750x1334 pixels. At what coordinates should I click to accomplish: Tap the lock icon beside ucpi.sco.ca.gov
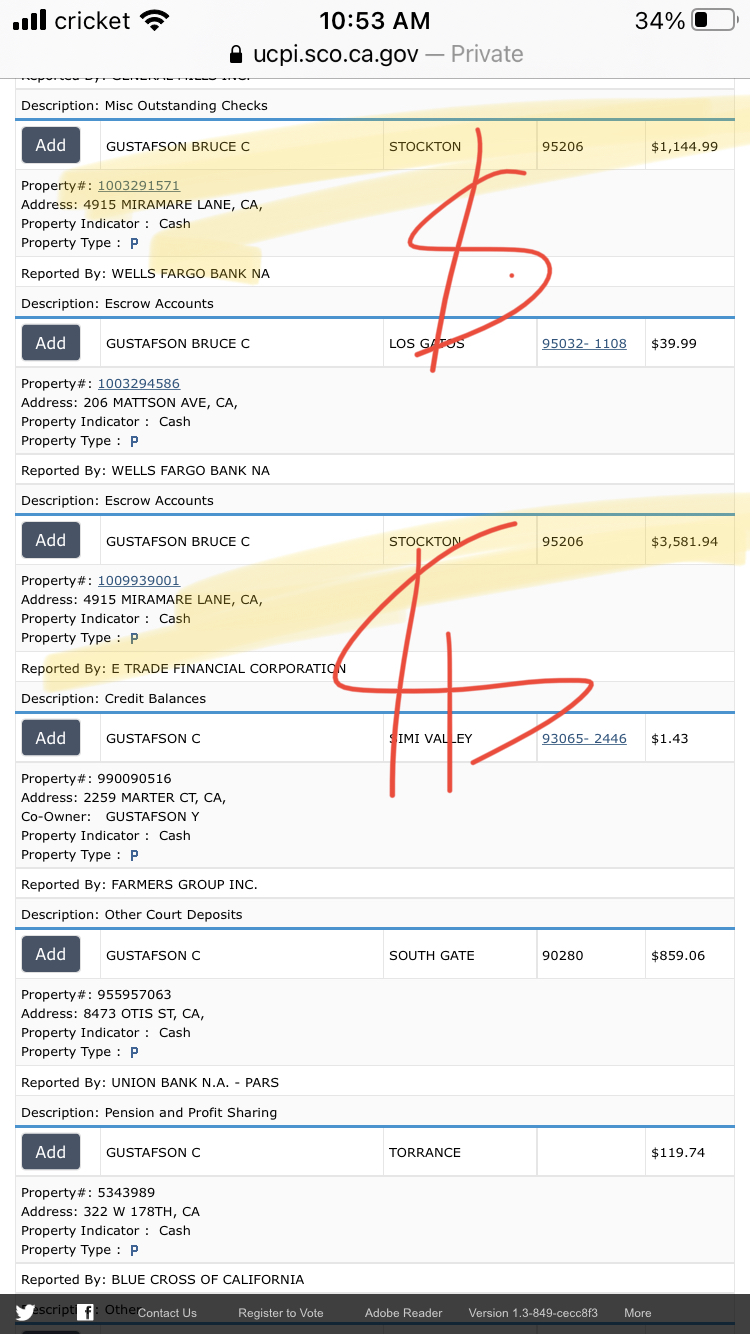tap(236, 54)
